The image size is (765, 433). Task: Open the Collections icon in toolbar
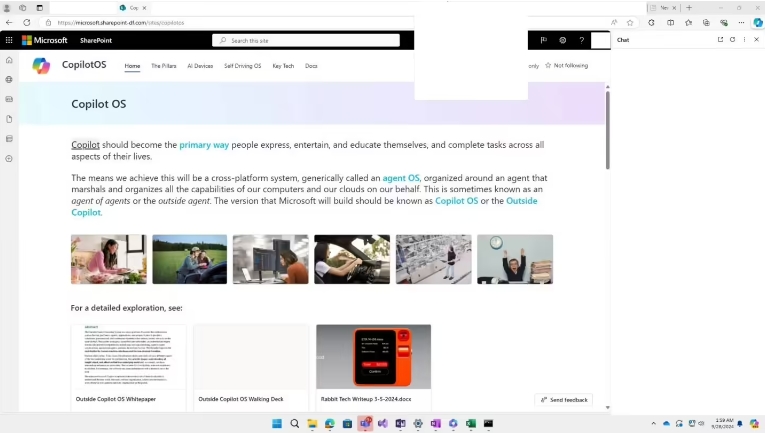pyautogui.click(x=706, y=22)
